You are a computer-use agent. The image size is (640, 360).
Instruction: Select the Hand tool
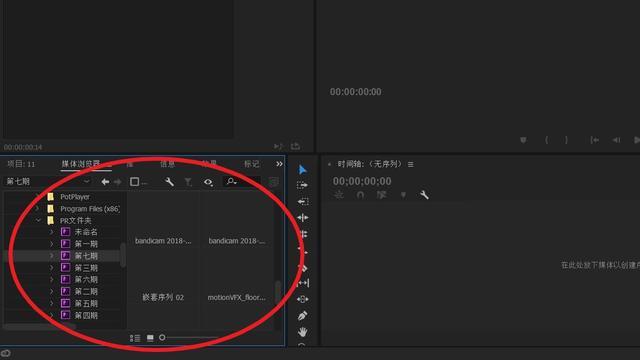(302, 332)
